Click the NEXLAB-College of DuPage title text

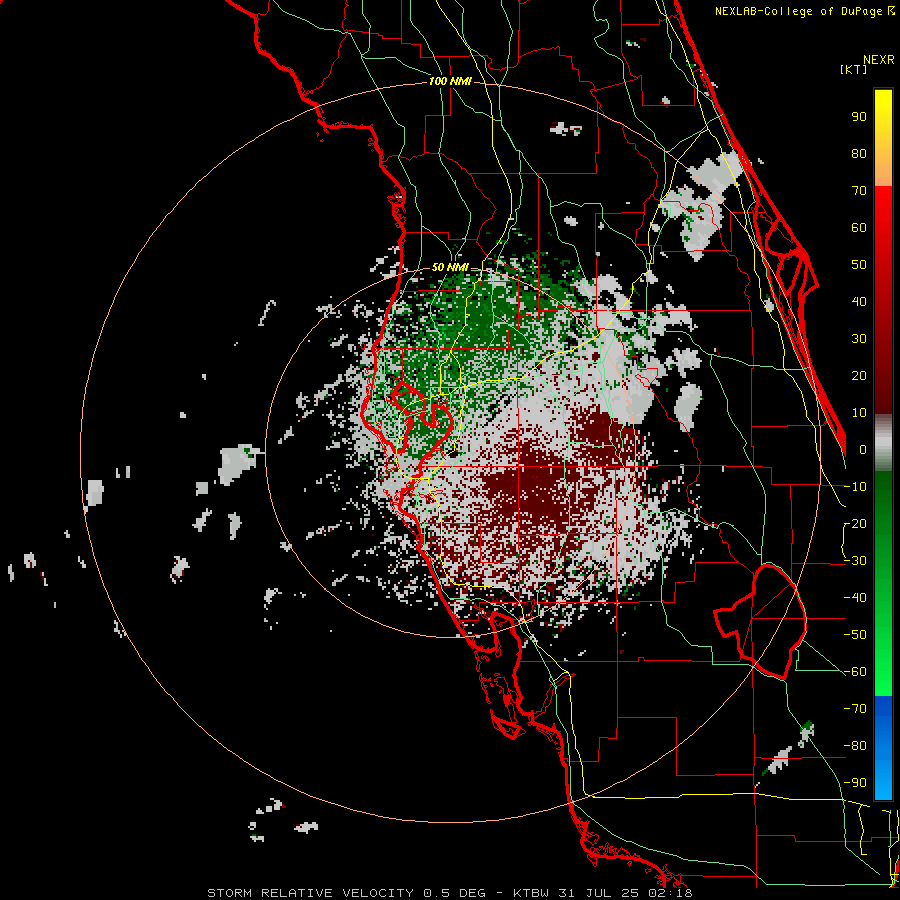[799, 11]
